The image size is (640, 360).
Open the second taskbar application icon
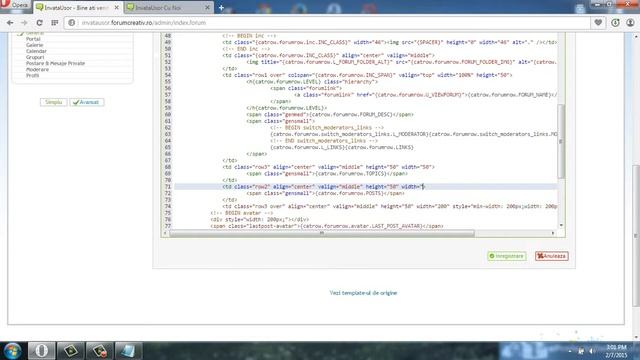coord(70,351)
